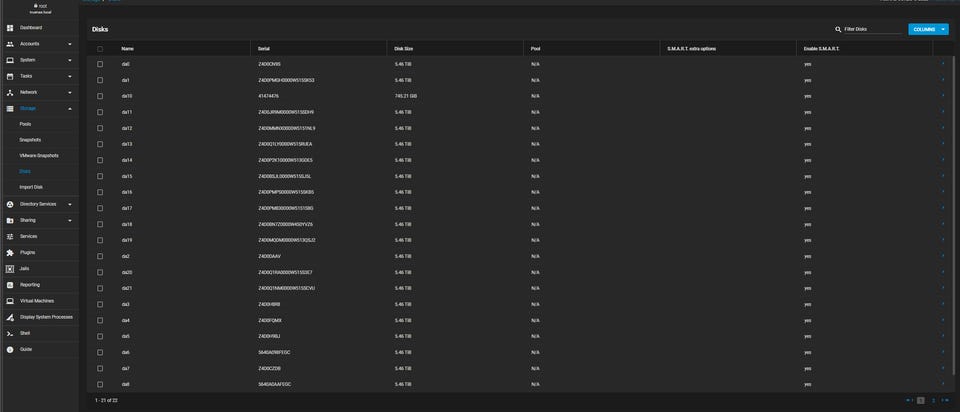Tick the checkbox for disk da5
960x412 pixels.
(100, 337)
